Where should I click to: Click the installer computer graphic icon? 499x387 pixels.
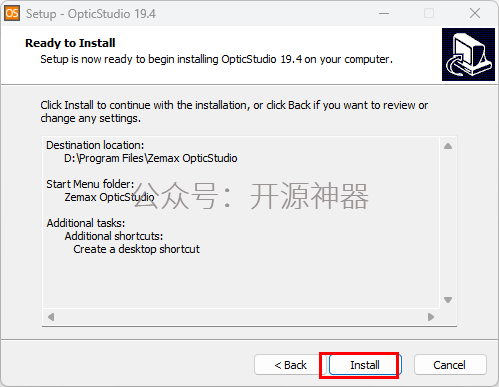coord(468,54)
